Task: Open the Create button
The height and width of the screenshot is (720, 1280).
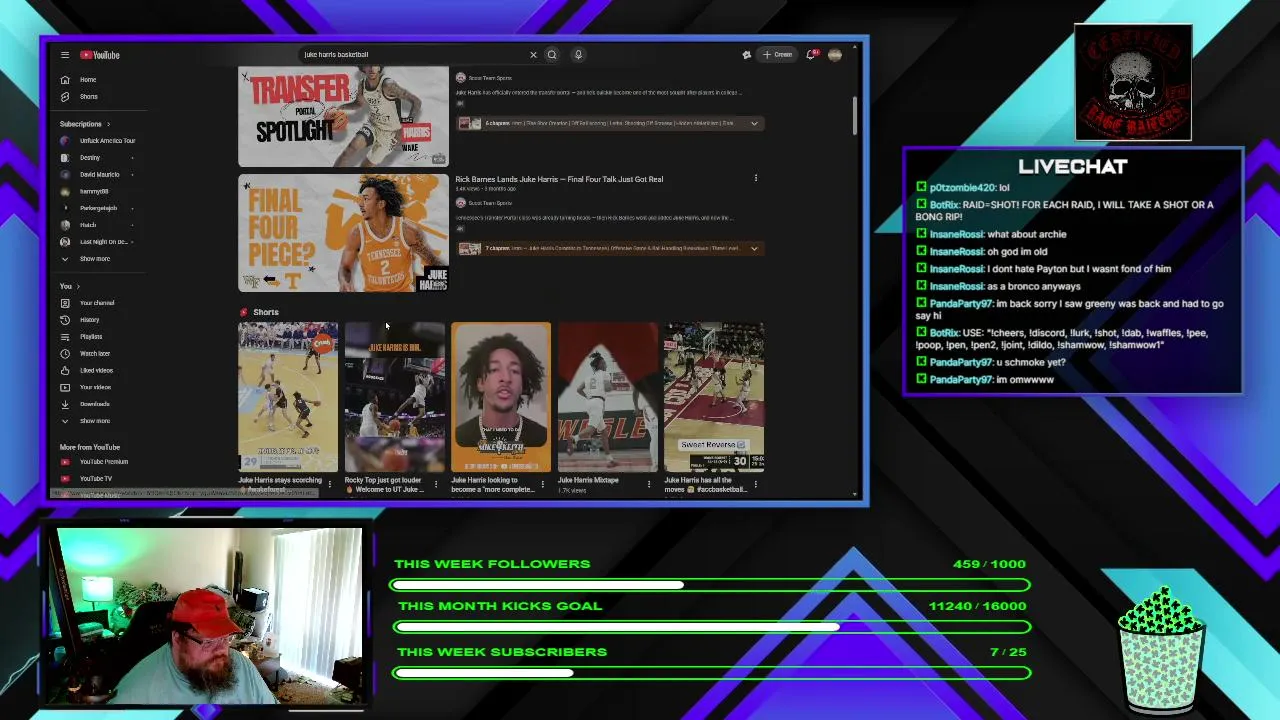Action: coord(778,55)
